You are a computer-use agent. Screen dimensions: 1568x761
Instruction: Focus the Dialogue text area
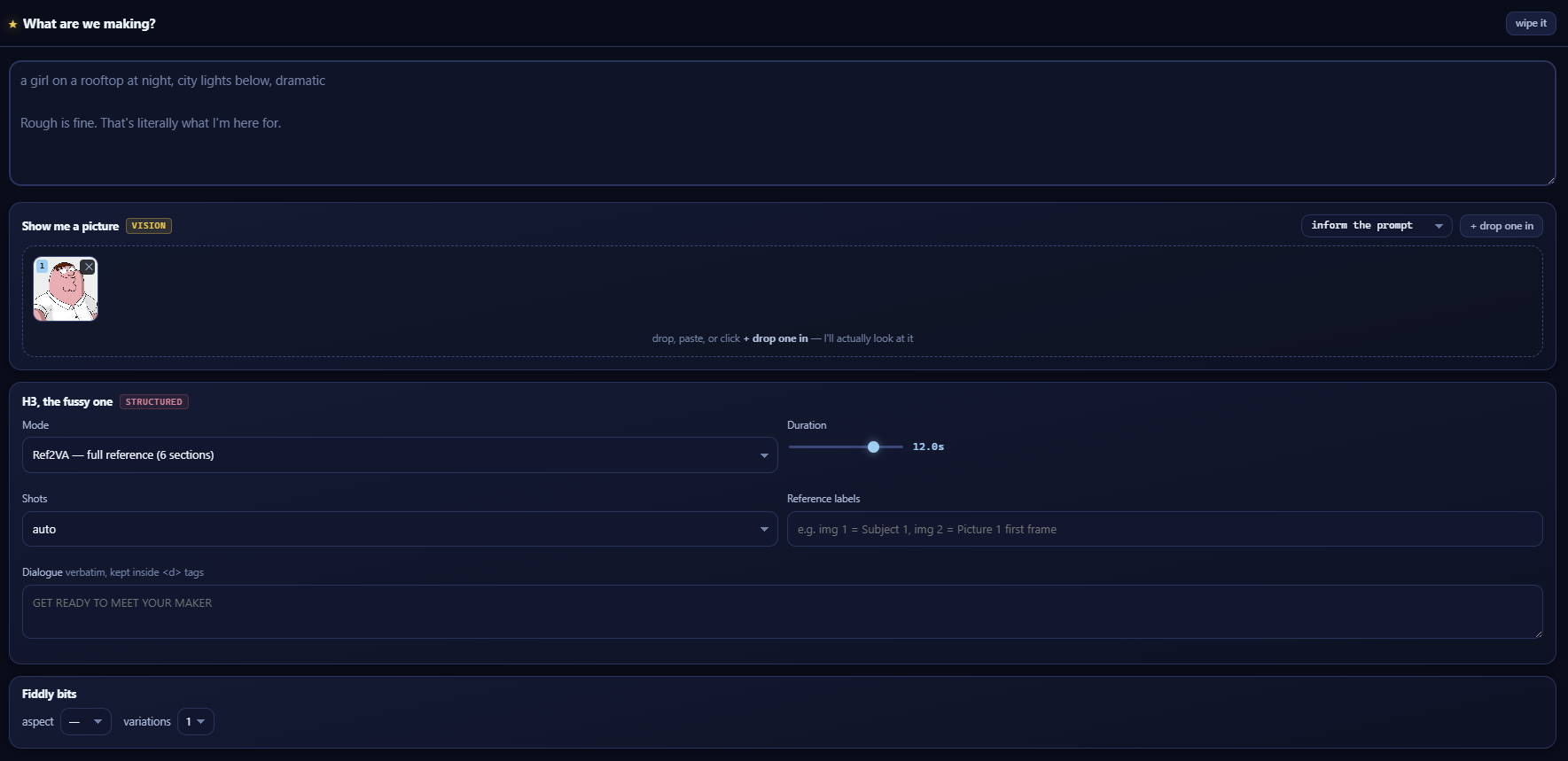tap(783, 611)
